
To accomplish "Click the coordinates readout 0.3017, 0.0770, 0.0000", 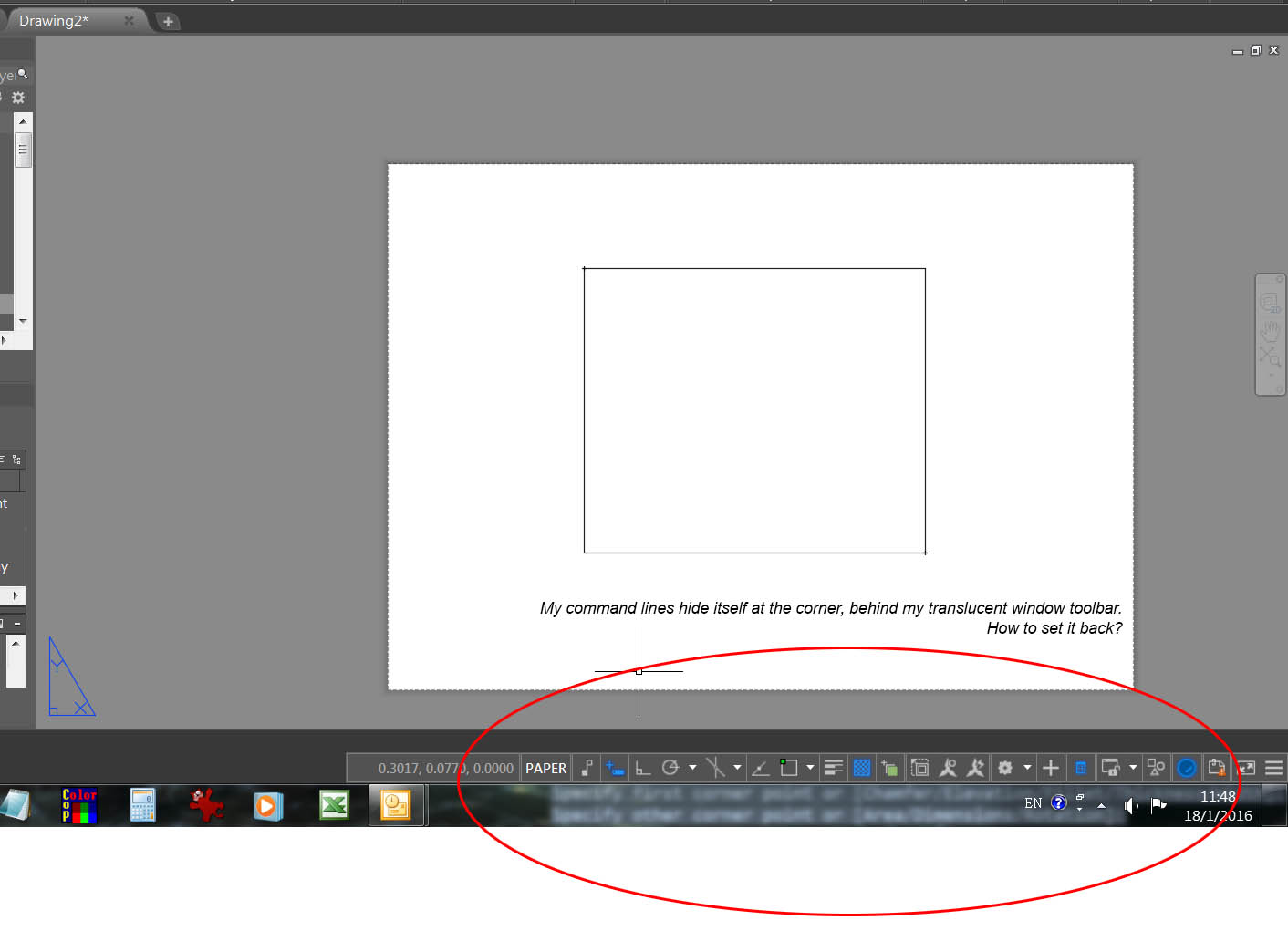I will coord(446,769).
